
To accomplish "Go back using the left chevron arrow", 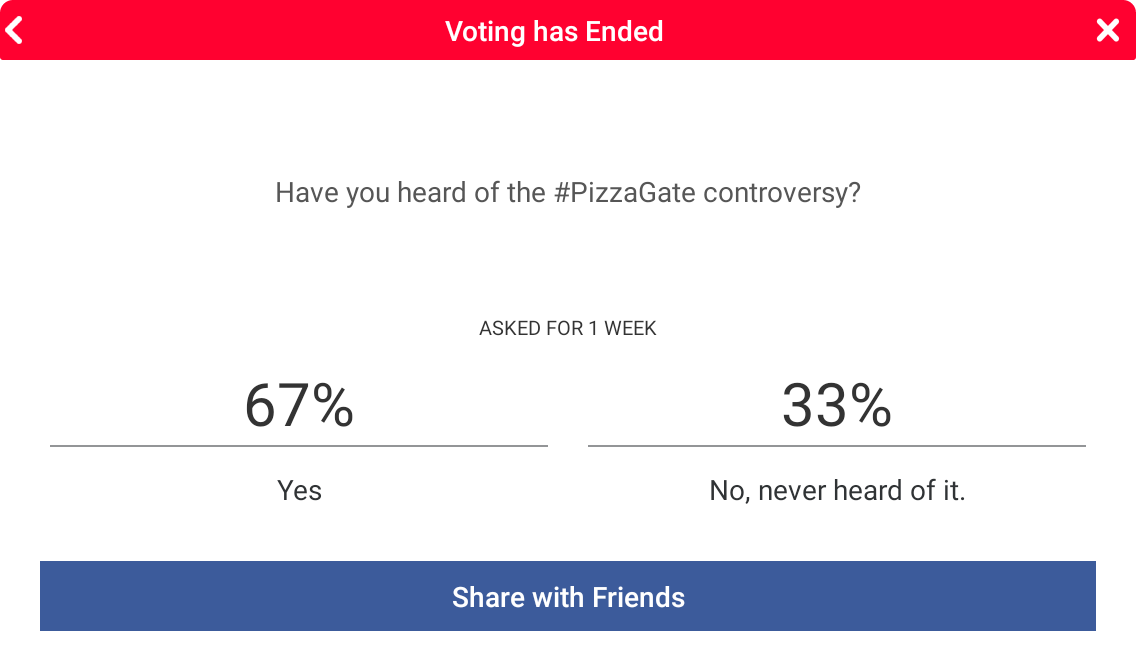I will [14, 31].
